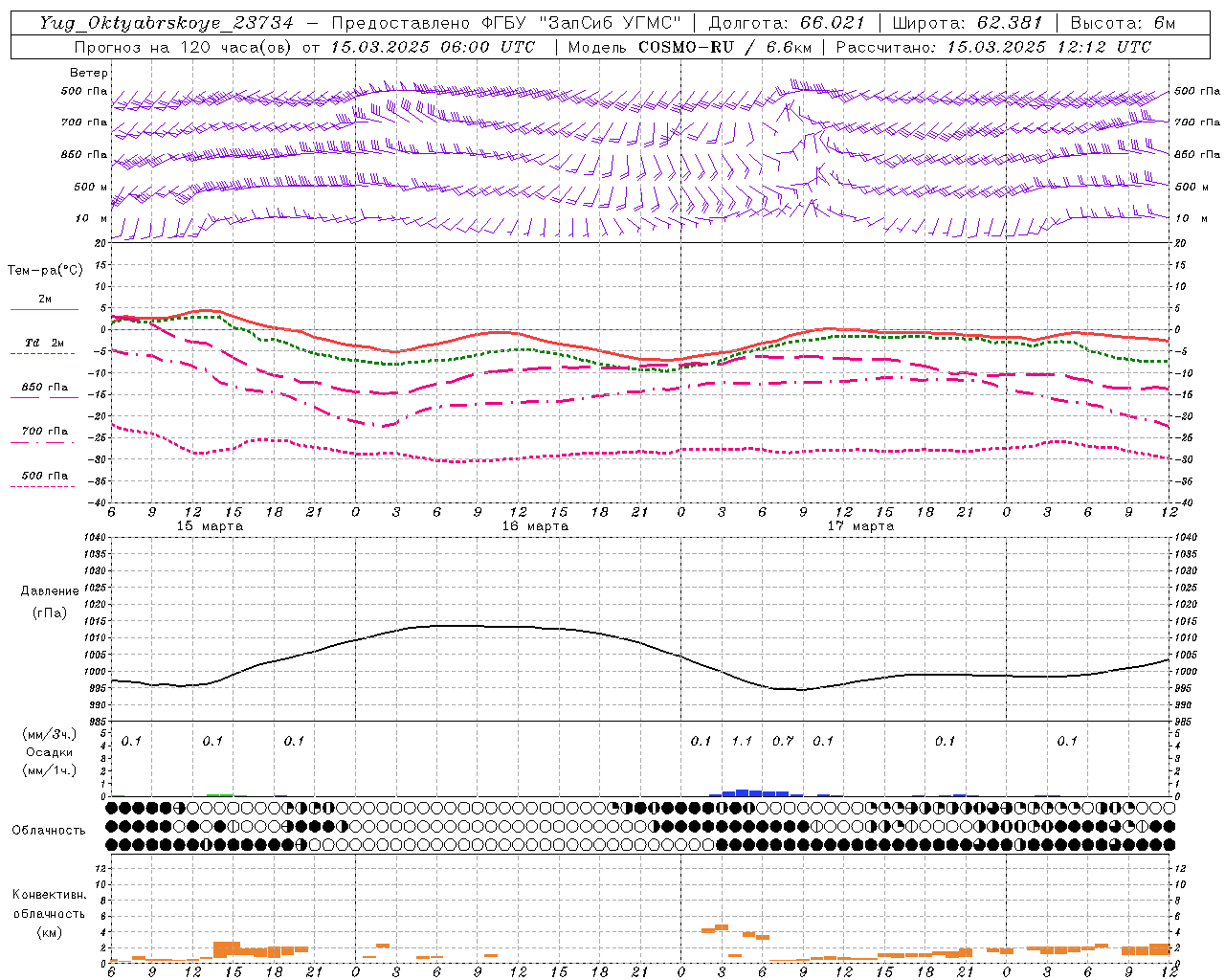Click the Прогноз на 120 часа(ов) text
1225x980 pixels.
click(184, 47)
